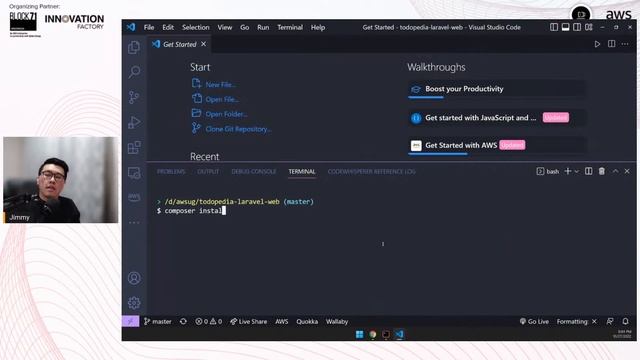This screenshot has height=360, width=640.
Task: Synchronize changes using the sync icon
Action: [183, 322]
